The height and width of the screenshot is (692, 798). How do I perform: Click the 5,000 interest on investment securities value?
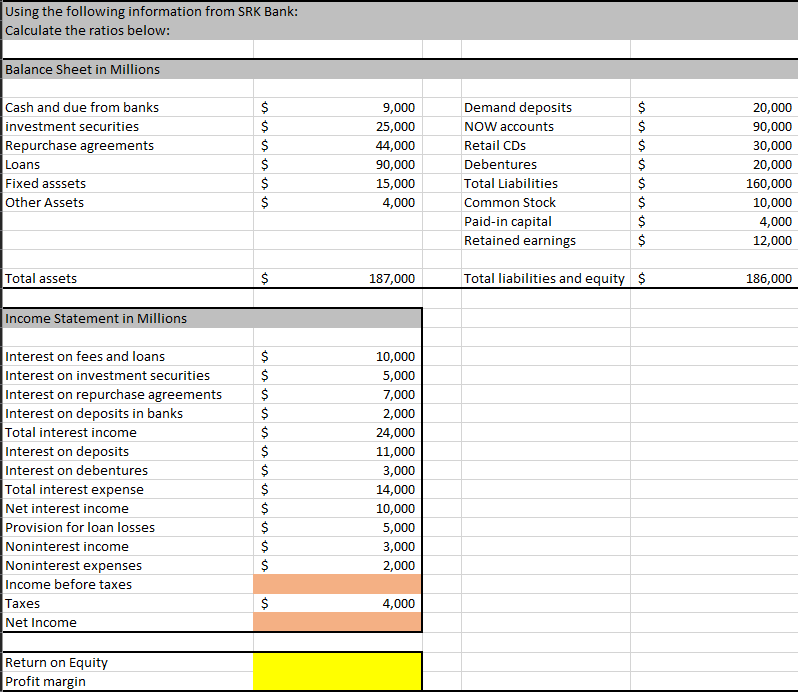pyautogui.click(x=338, y=376)
